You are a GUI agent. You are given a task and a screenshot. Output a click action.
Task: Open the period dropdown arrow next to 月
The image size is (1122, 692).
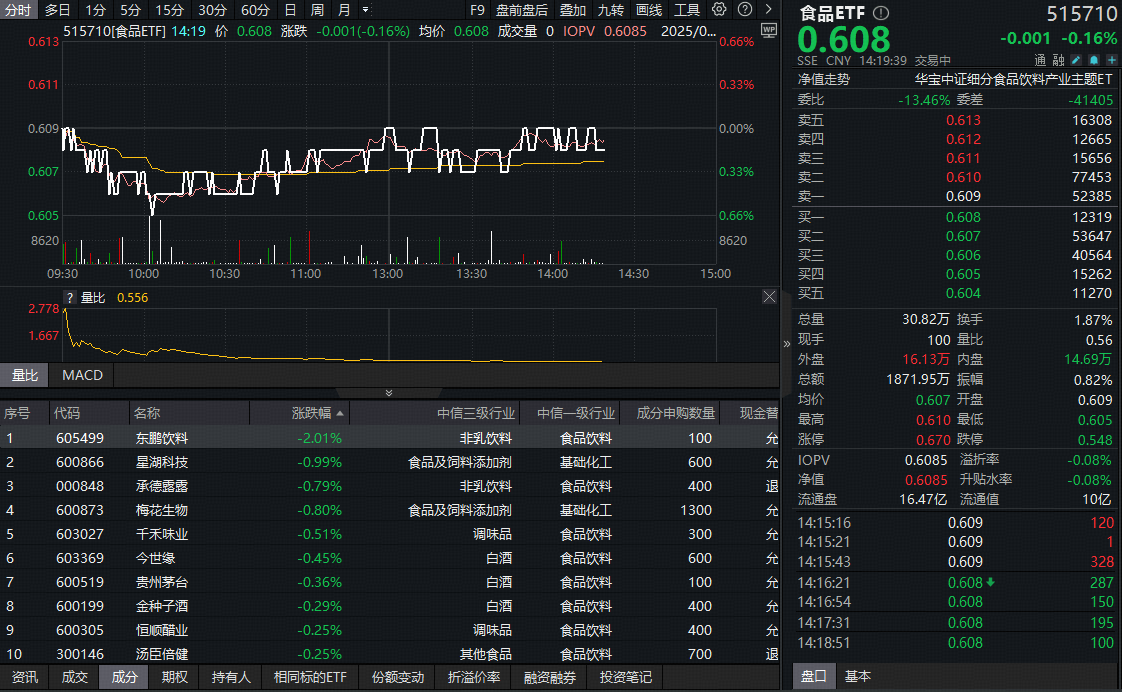[x=363, y=9]
